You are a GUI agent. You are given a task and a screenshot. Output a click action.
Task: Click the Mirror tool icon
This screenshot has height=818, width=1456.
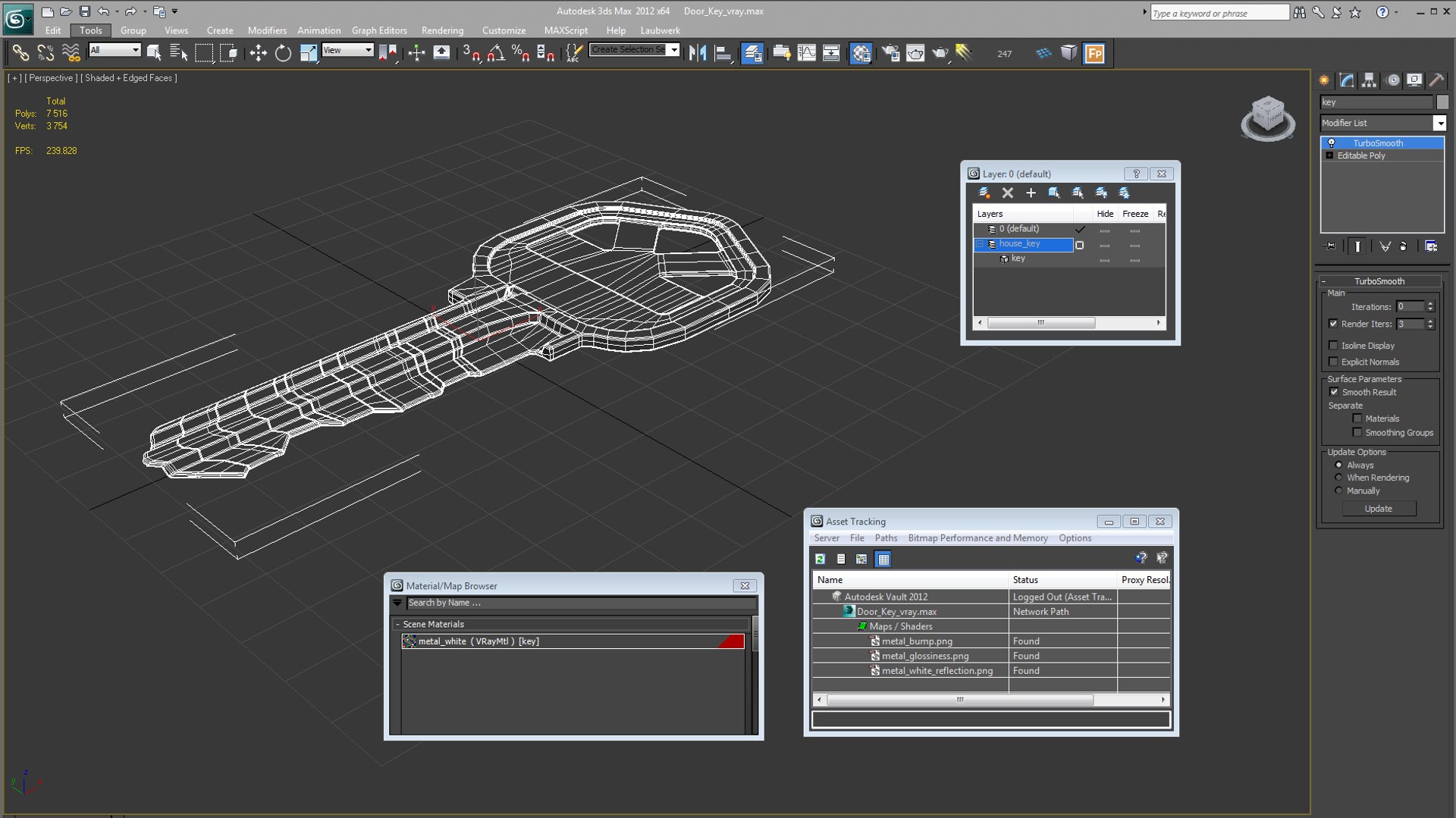(x=698, y=53)
